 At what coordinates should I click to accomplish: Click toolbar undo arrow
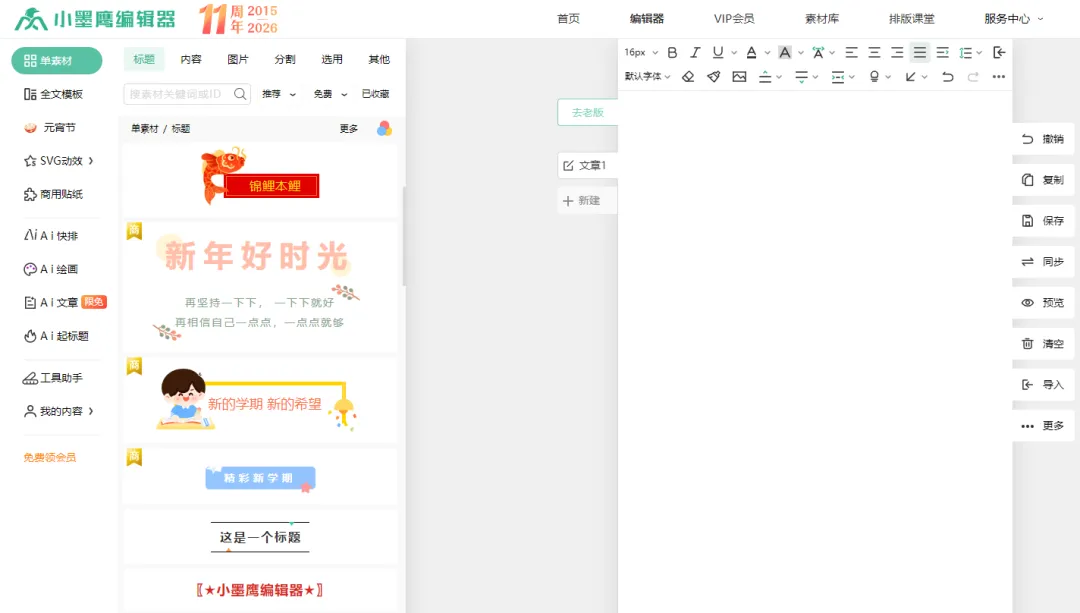tap(948, 76)
